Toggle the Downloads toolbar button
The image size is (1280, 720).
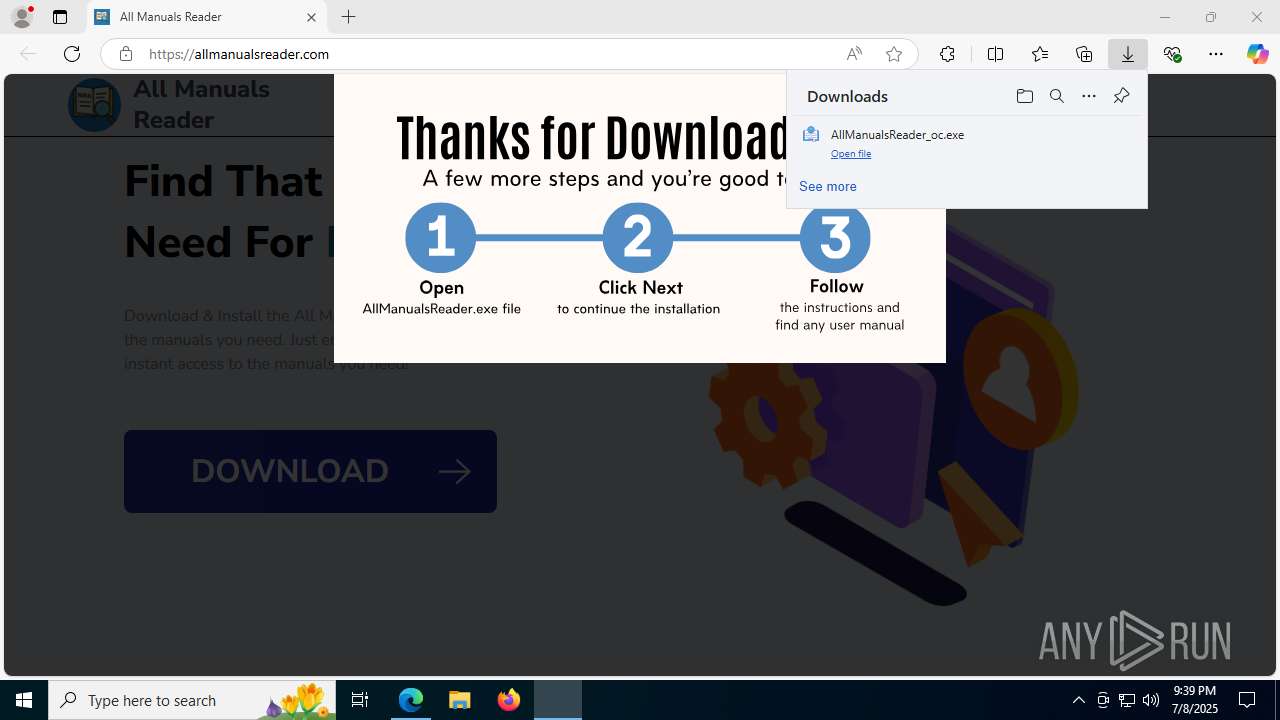[x=1128, y=54]
